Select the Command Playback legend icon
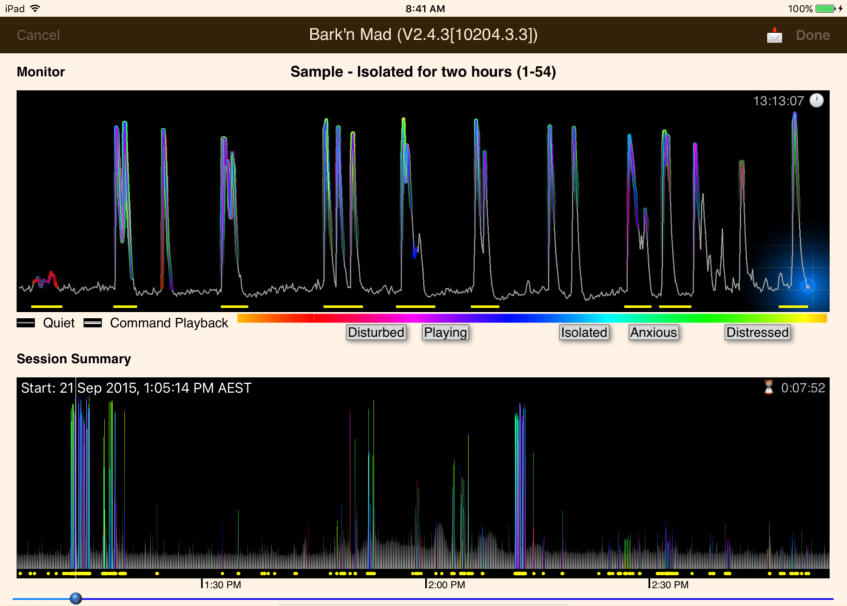847x606 pixels. 93,324
